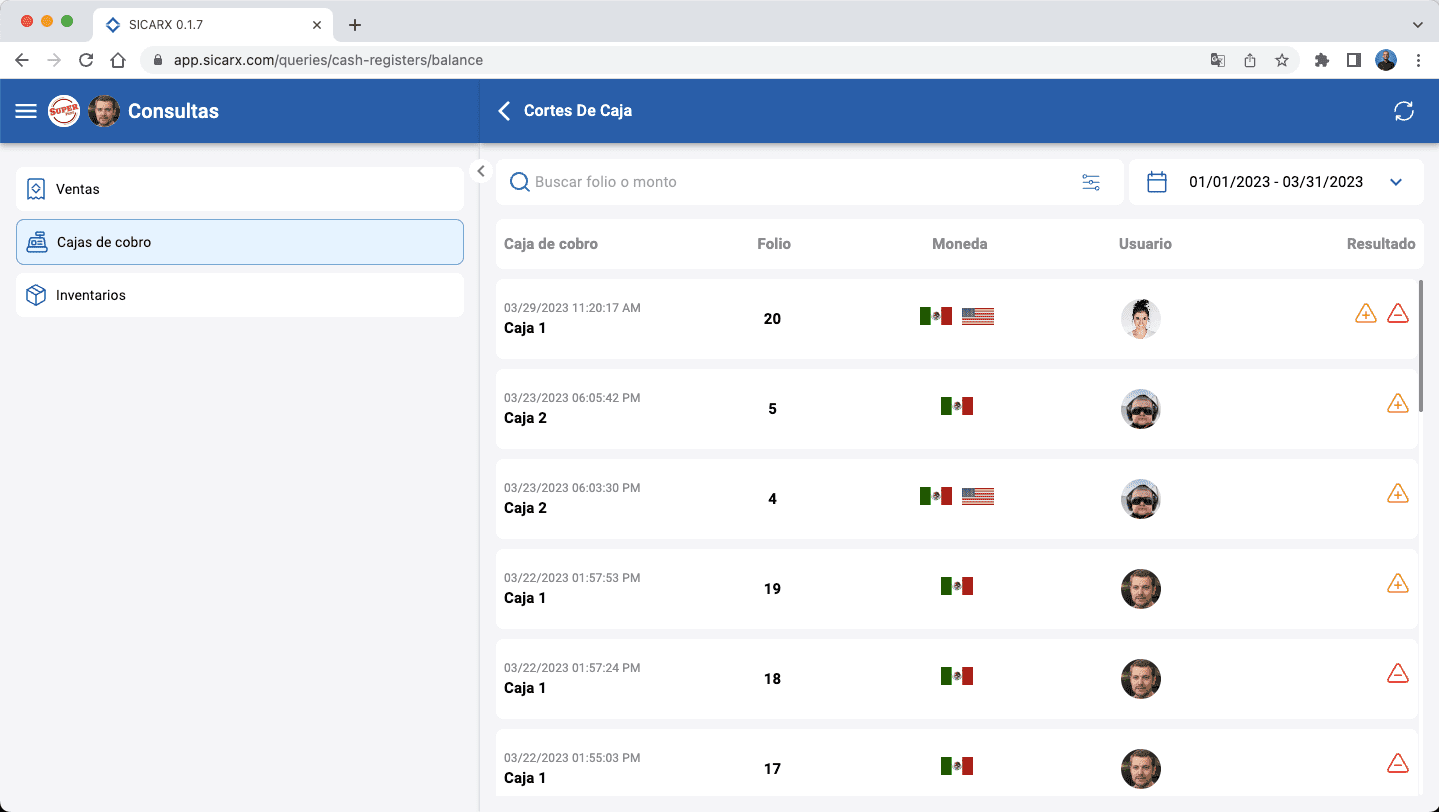Viewport: 1439px width, 812px height.
Task: Click the results list vertical scrollbar
Action: pos(1421,340)
